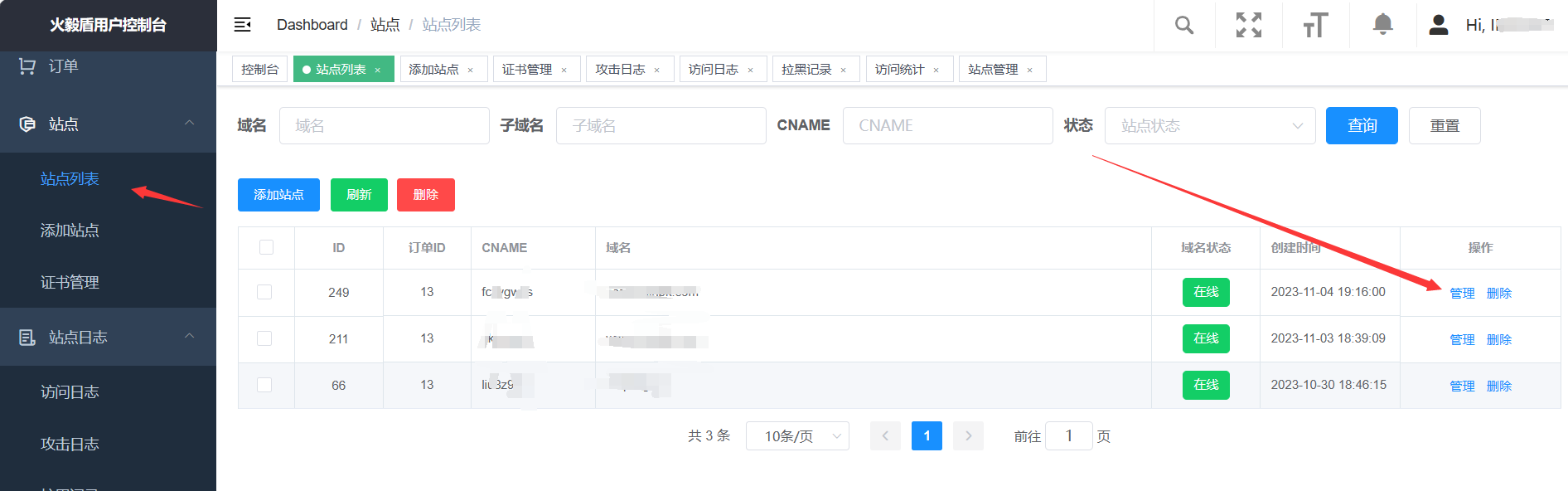Click 在线 status badge for ID 249
This screenshot has width=1568, height=491.
click(1206, 292)
